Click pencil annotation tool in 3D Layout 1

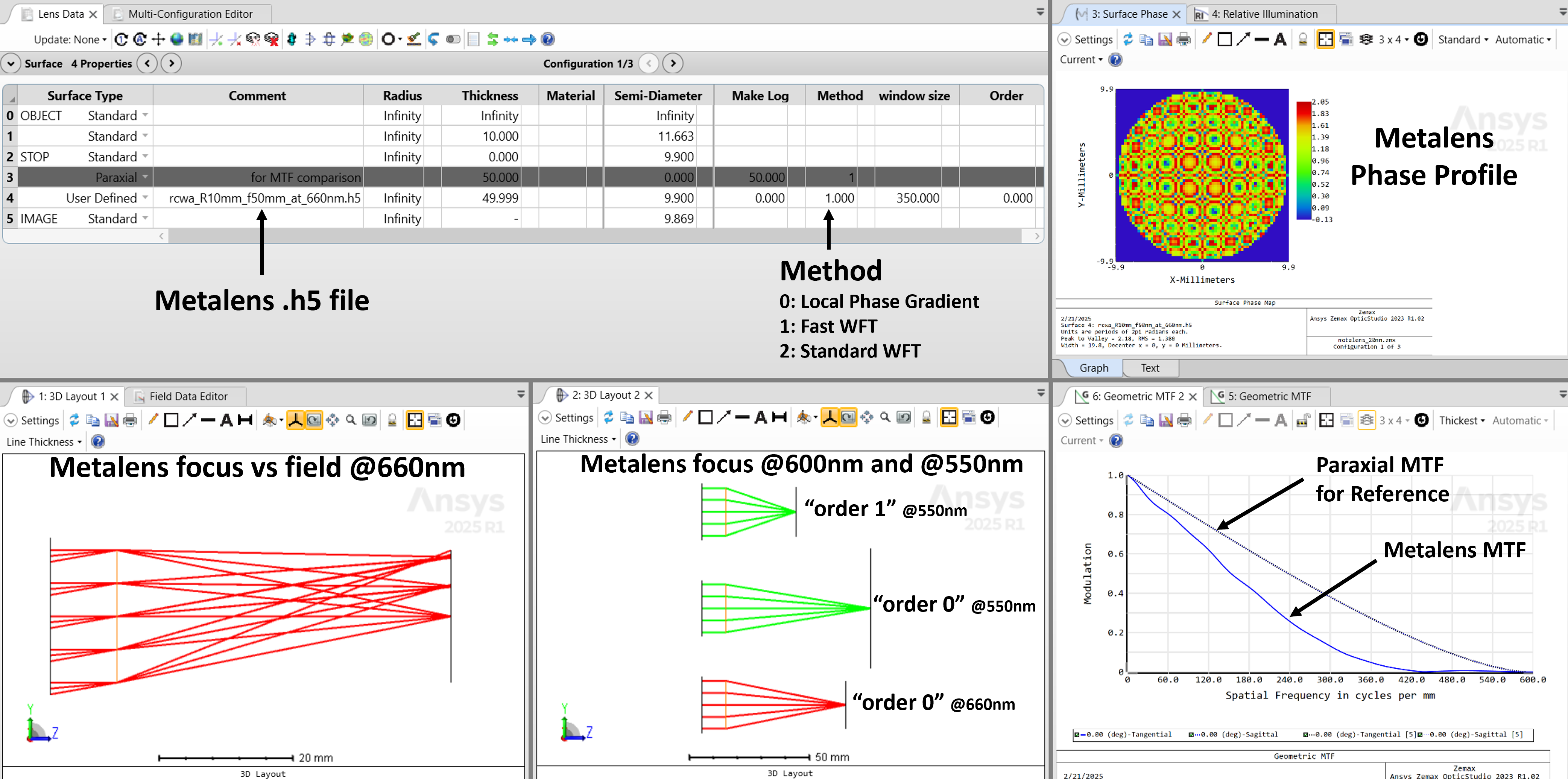pos(153,420)
